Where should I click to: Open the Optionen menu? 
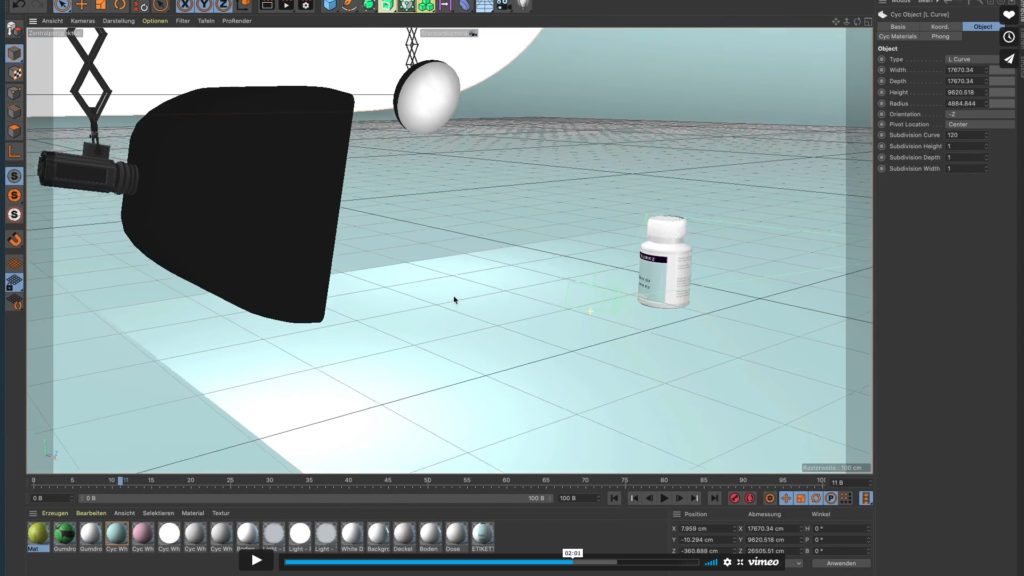click(x=155, y=21)
